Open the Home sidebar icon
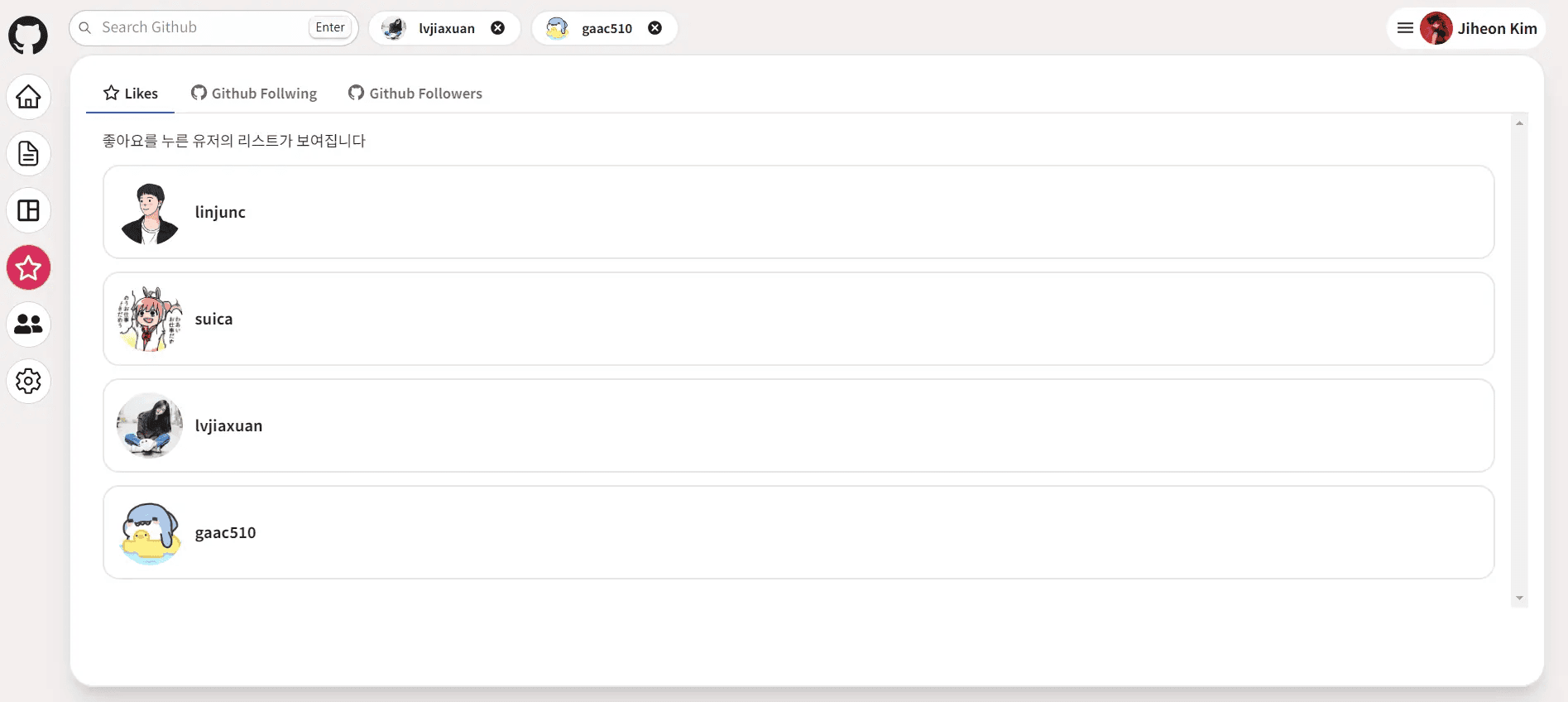 coord(29,97)
